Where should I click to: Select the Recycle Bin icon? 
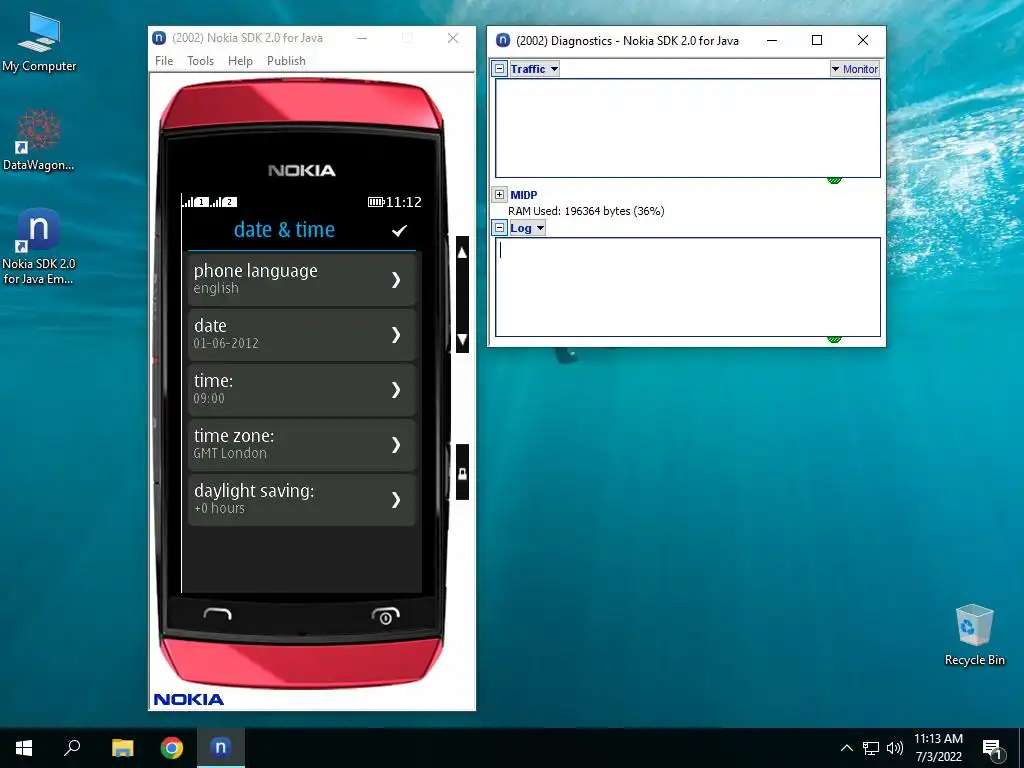[974, 635]
